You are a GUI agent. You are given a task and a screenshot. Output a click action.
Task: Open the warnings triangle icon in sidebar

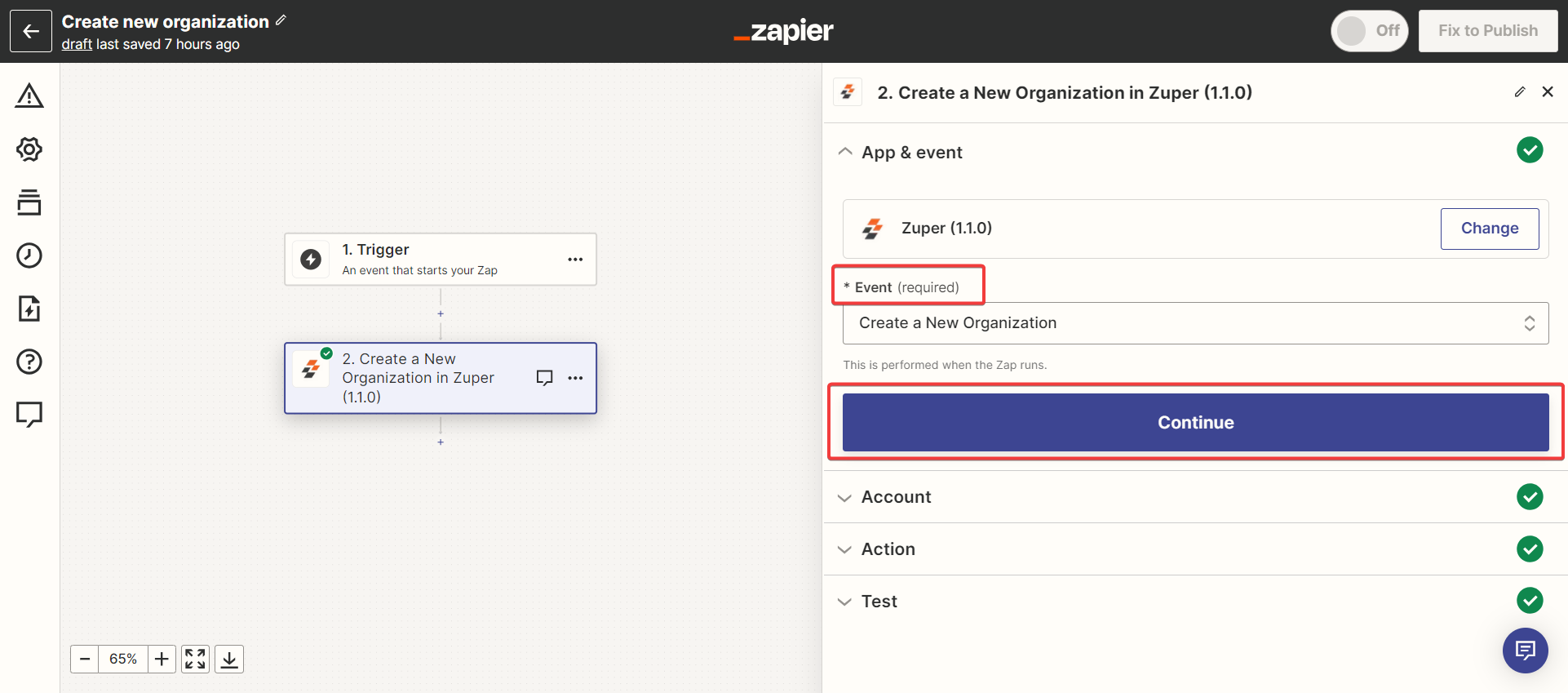coord(29,96)
